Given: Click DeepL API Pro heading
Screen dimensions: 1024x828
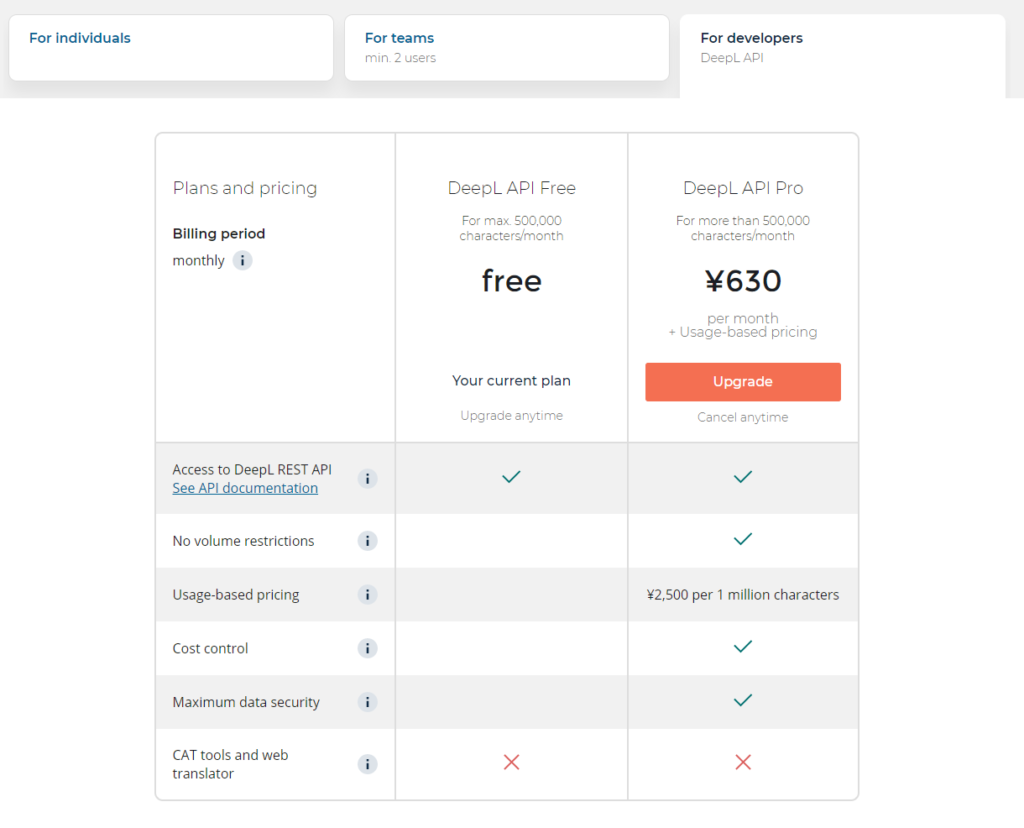Looking at the screenshot, I should click(x=743, y=188).
